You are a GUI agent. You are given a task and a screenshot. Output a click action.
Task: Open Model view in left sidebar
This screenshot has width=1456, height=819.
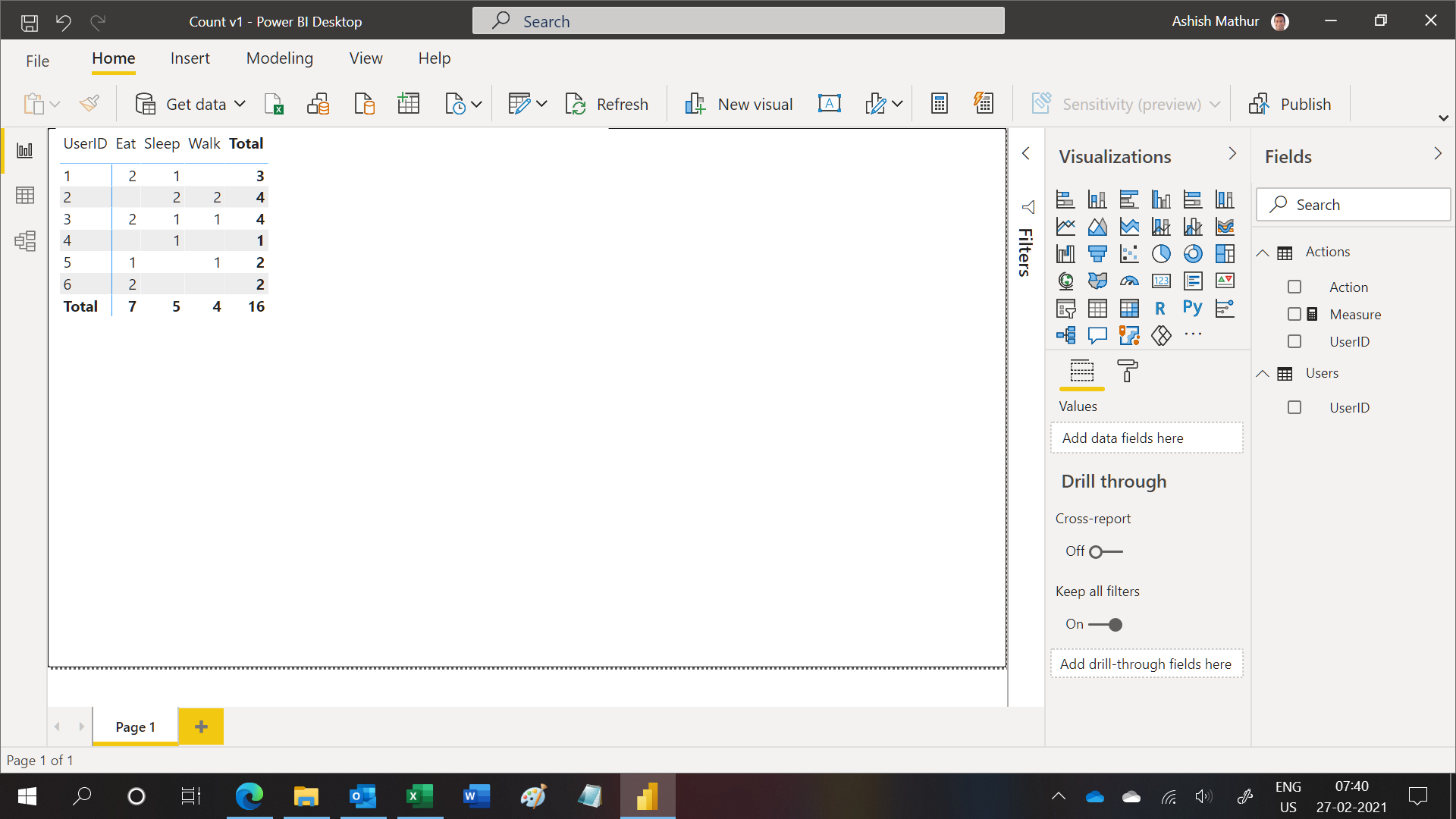pyautogui.click(x=25, y=241)
